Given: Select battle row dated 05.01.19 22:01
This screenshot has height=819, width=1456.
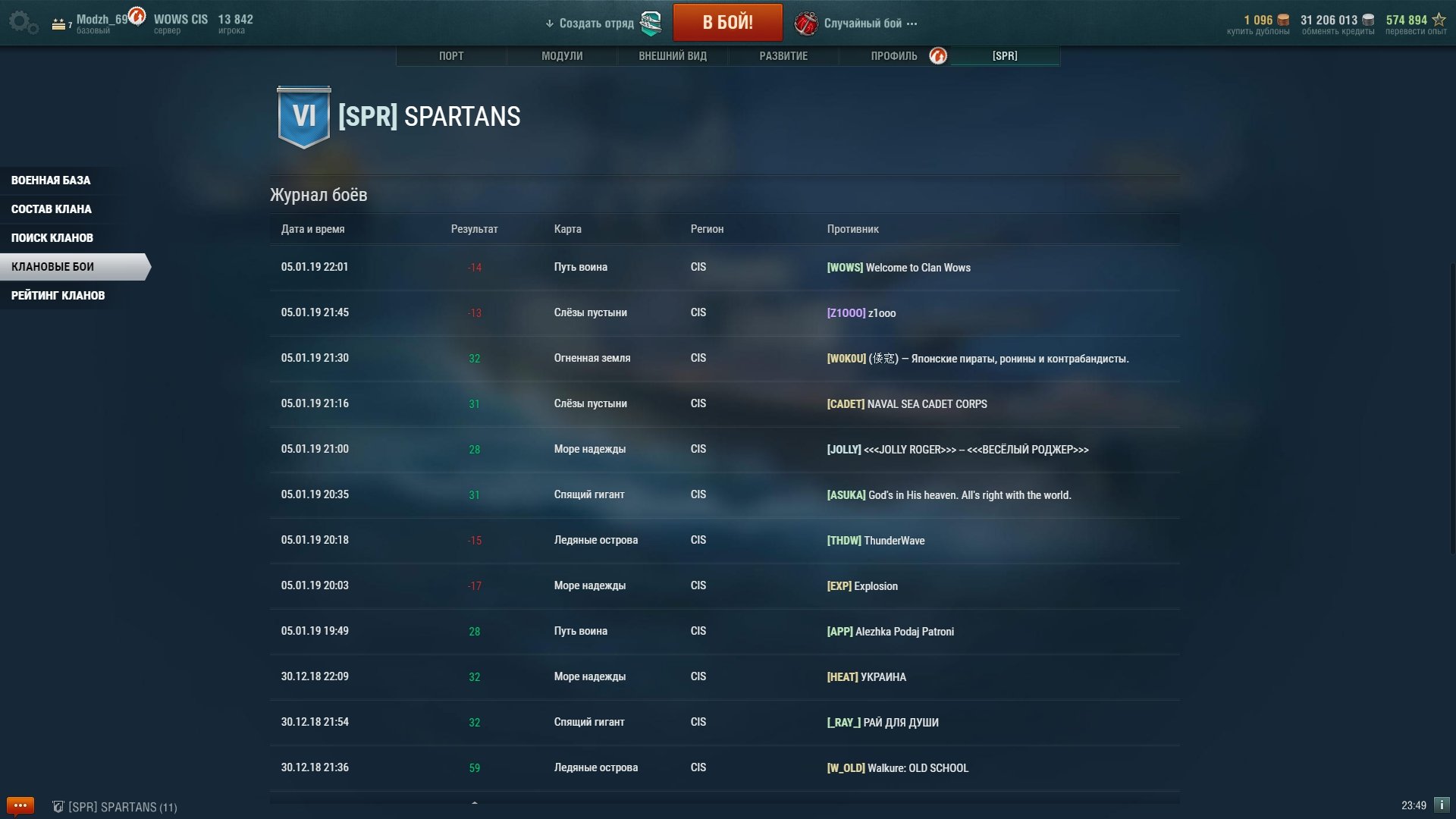Looking at the screenshot, I should [x=724, y=268].
